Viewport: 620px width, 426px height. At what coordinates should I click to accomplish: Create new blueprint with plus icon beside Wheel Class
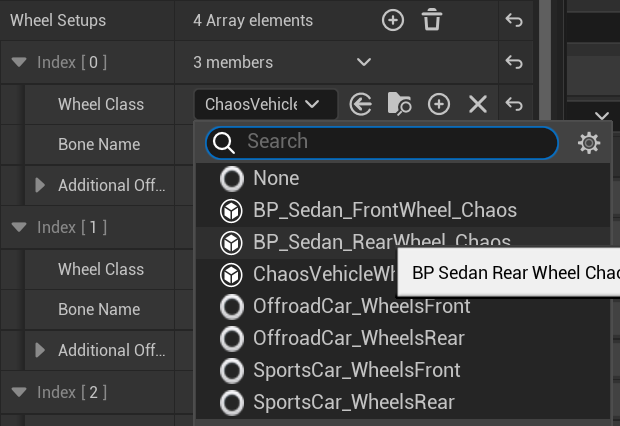click(x=438, y=104)
